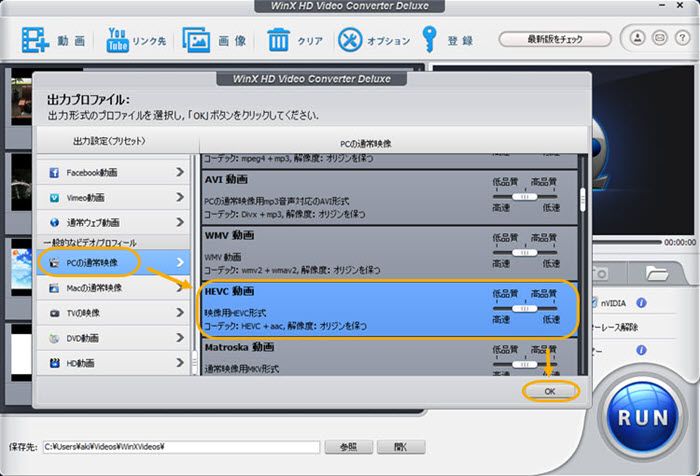Adjust the HEVC quality slider
The image size is (700, 476).
(x=525, y=309)
